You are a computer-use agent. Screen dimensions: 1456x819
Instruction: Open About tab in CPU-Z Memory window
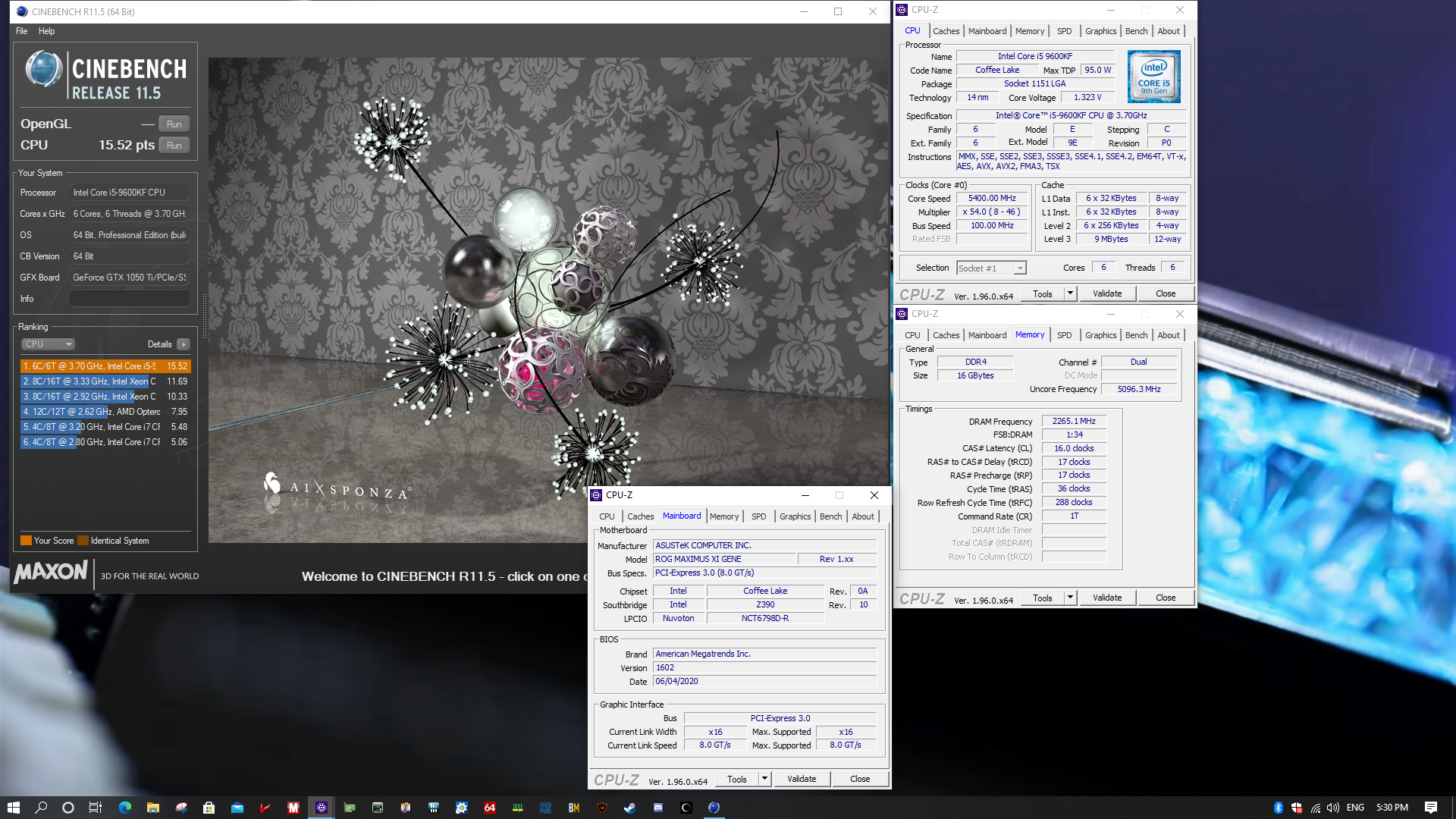click(1168, 335)
